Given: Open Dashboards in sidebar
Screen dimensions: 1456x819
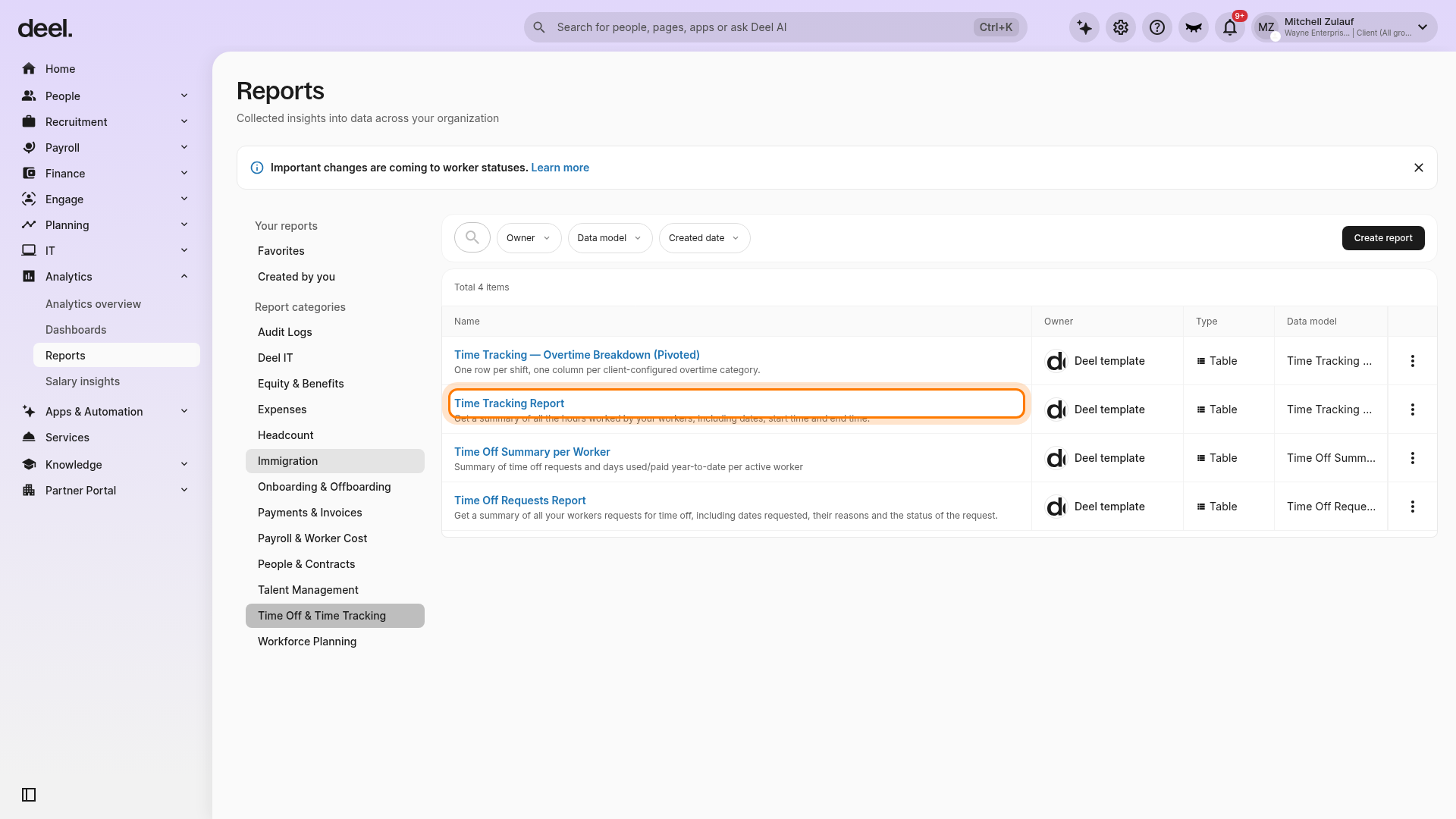Looking at the screenshot, I should click(x=76, y=330).
